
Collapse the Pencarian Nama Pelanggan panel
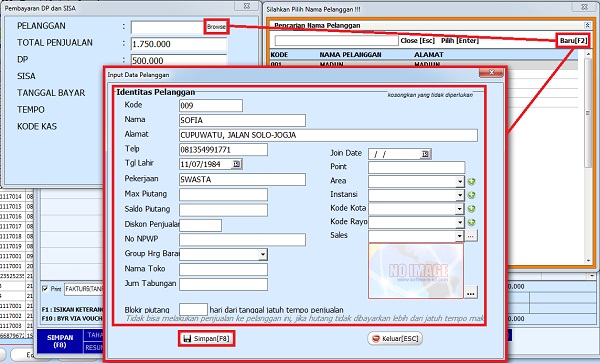(x=587, y=25)
